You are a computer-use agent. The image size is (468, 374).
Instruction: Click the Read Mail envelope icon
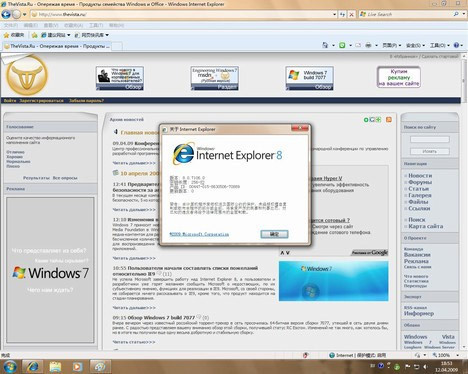tap(358, 45)
